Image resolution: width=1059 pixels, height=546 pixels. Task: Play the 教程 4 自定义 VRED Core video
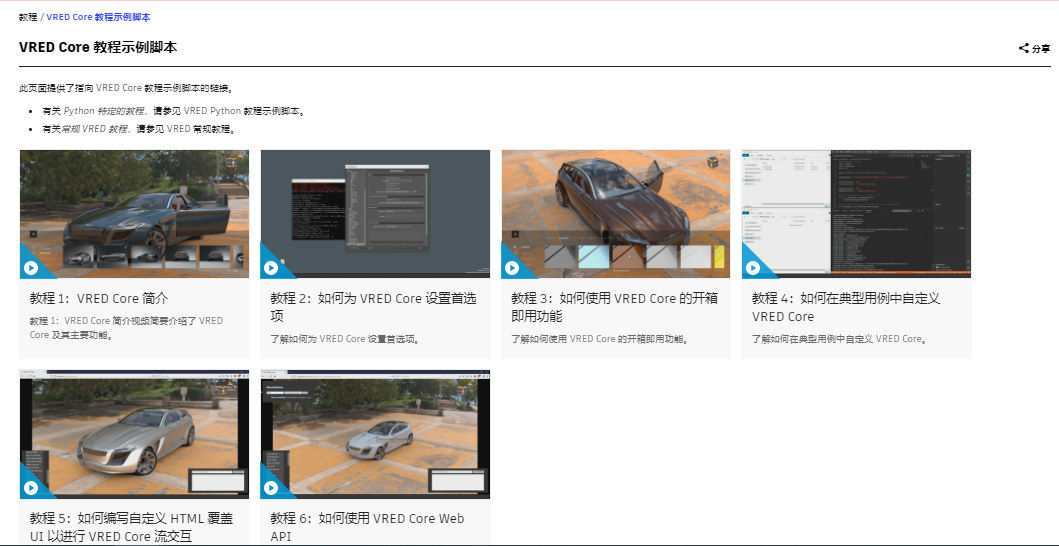click(752, 268)
